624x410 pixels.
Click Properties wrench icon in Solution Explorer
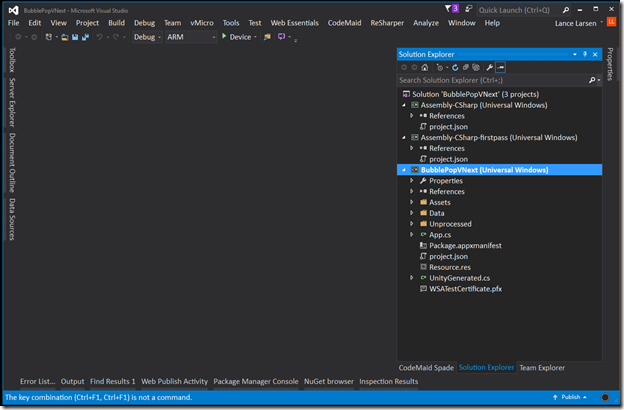[489, 67]
